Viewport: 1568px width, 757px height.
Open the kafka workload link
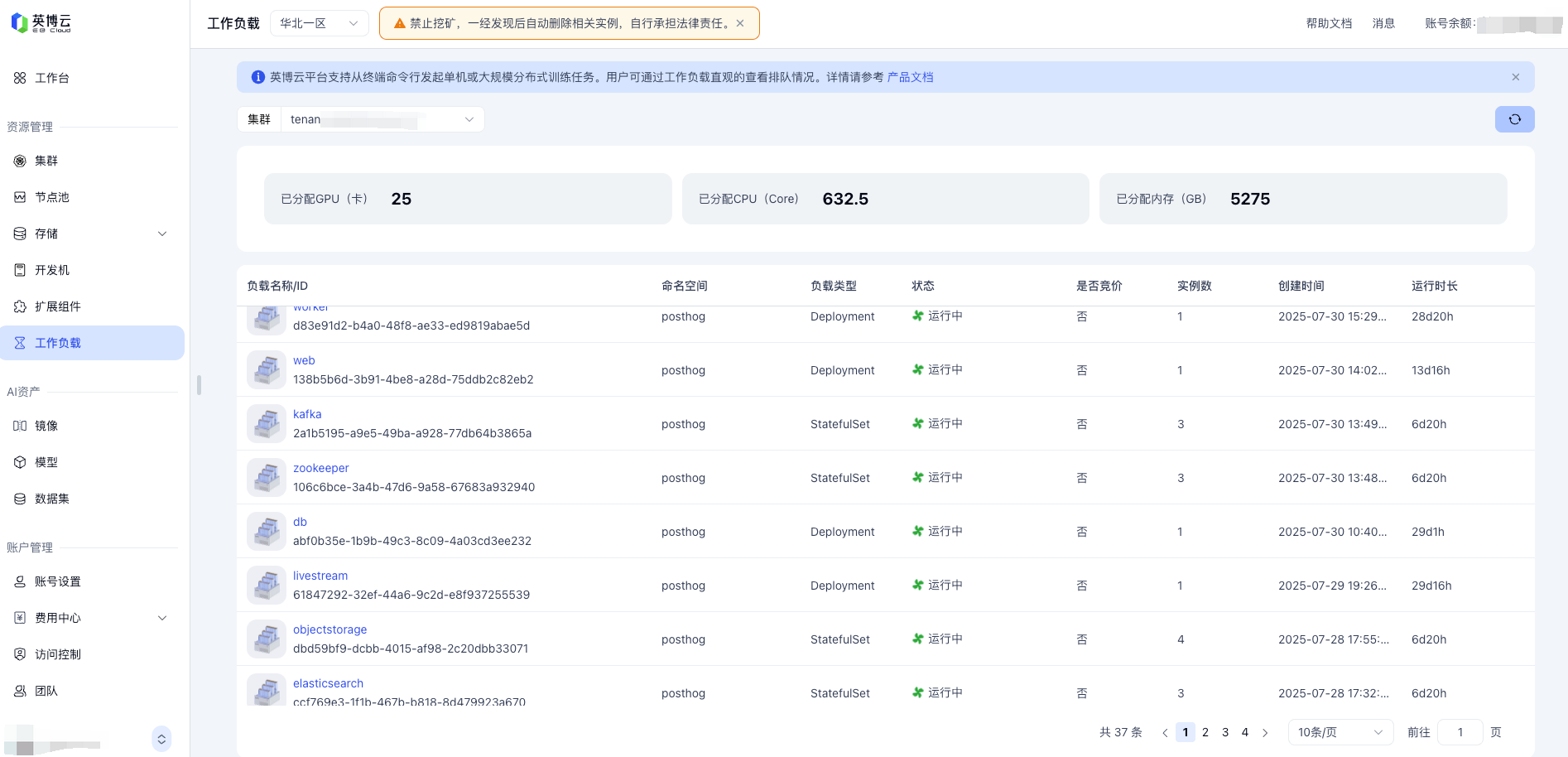[307, 414]
